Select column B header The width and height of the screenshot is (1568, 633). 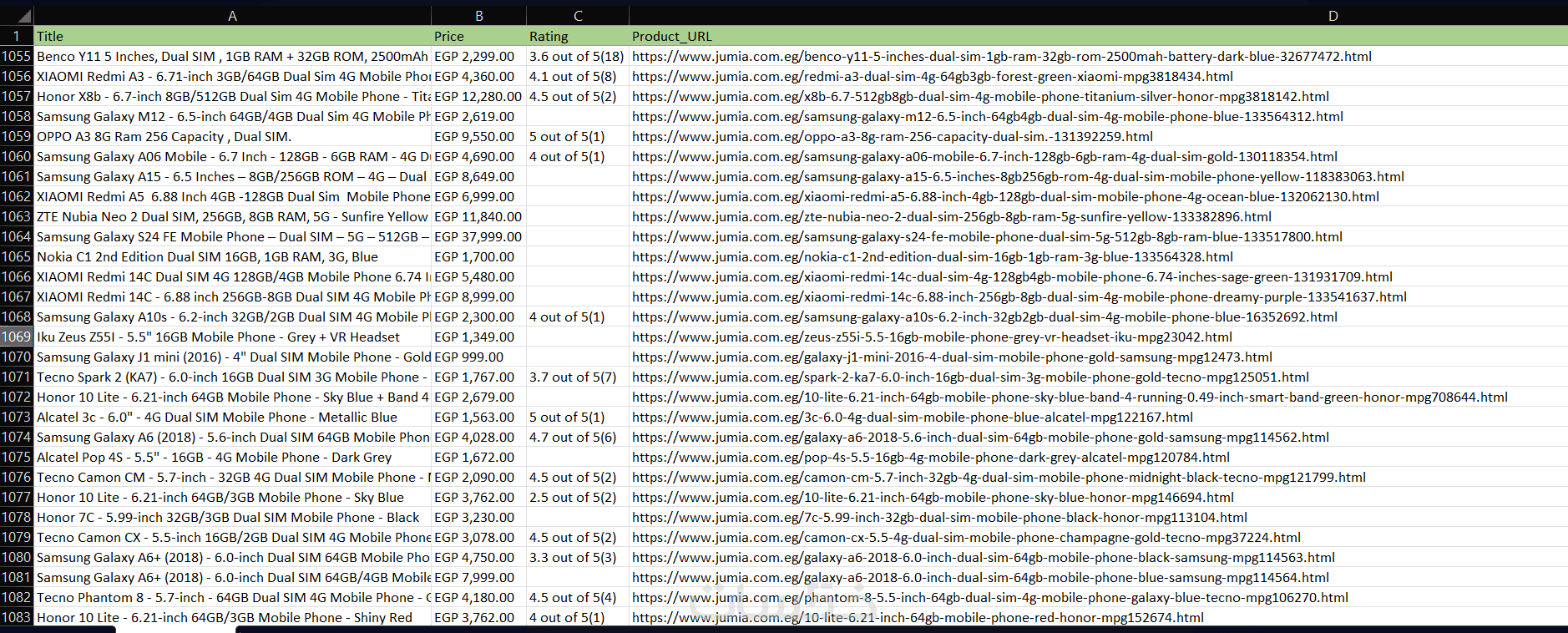tap(478, 16)
